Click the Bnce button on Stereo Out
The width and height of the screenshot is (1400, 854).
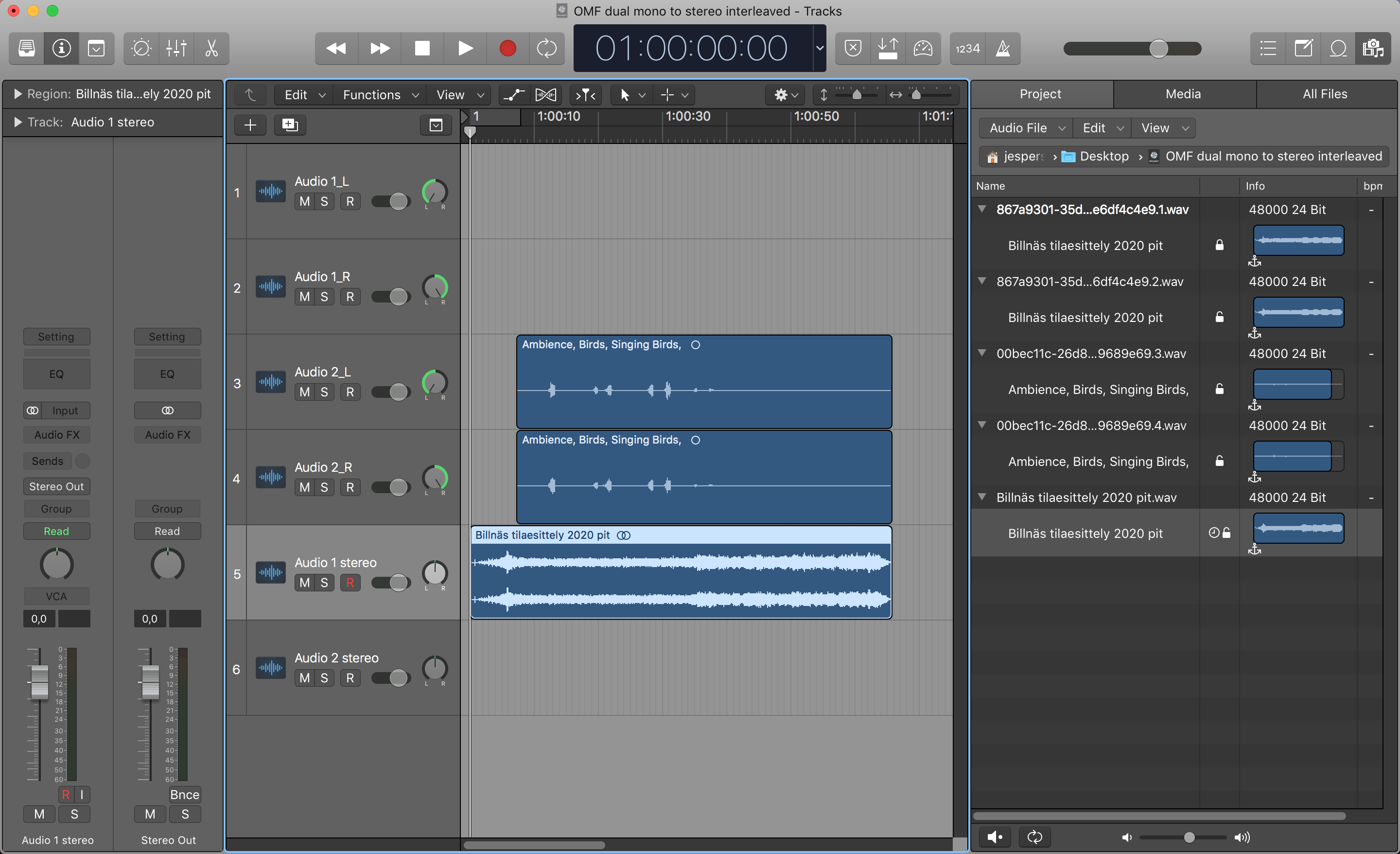[184, 794]
